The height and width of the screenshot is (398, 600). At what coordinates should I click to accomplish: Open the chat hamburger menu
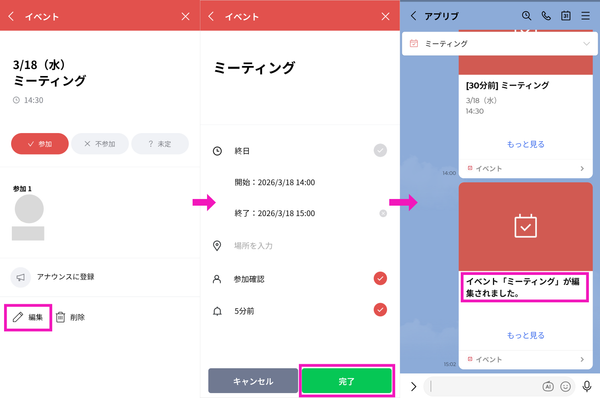pyautogui.click(x=585, y=16)
